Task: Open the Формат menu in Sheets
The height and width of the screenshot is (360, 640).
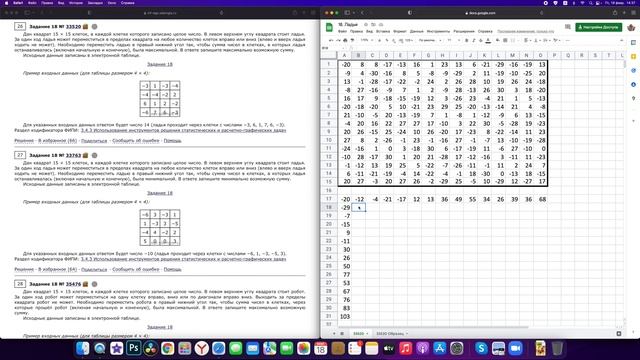Action: (400, 31)
